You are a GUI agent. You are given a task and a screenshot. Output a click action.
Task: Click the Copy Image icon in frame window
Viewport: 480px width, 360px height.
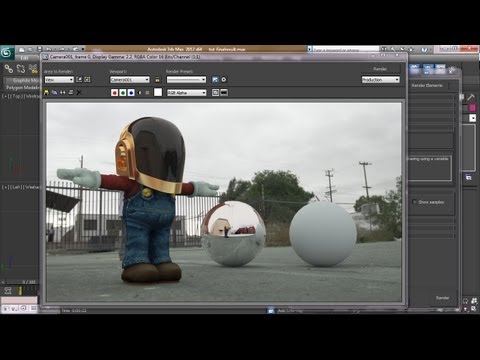coord(54,92)
